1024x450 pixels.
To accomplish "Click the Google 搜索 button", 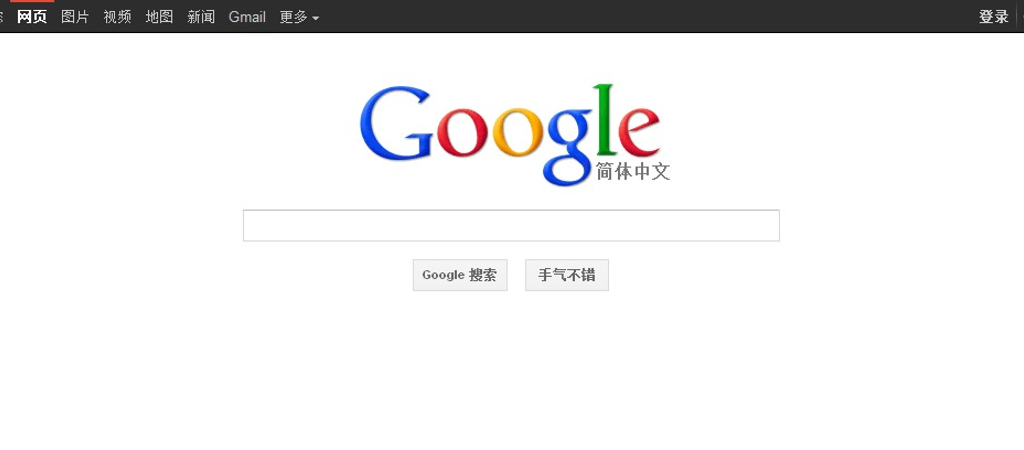I will [x=460, y=275].
